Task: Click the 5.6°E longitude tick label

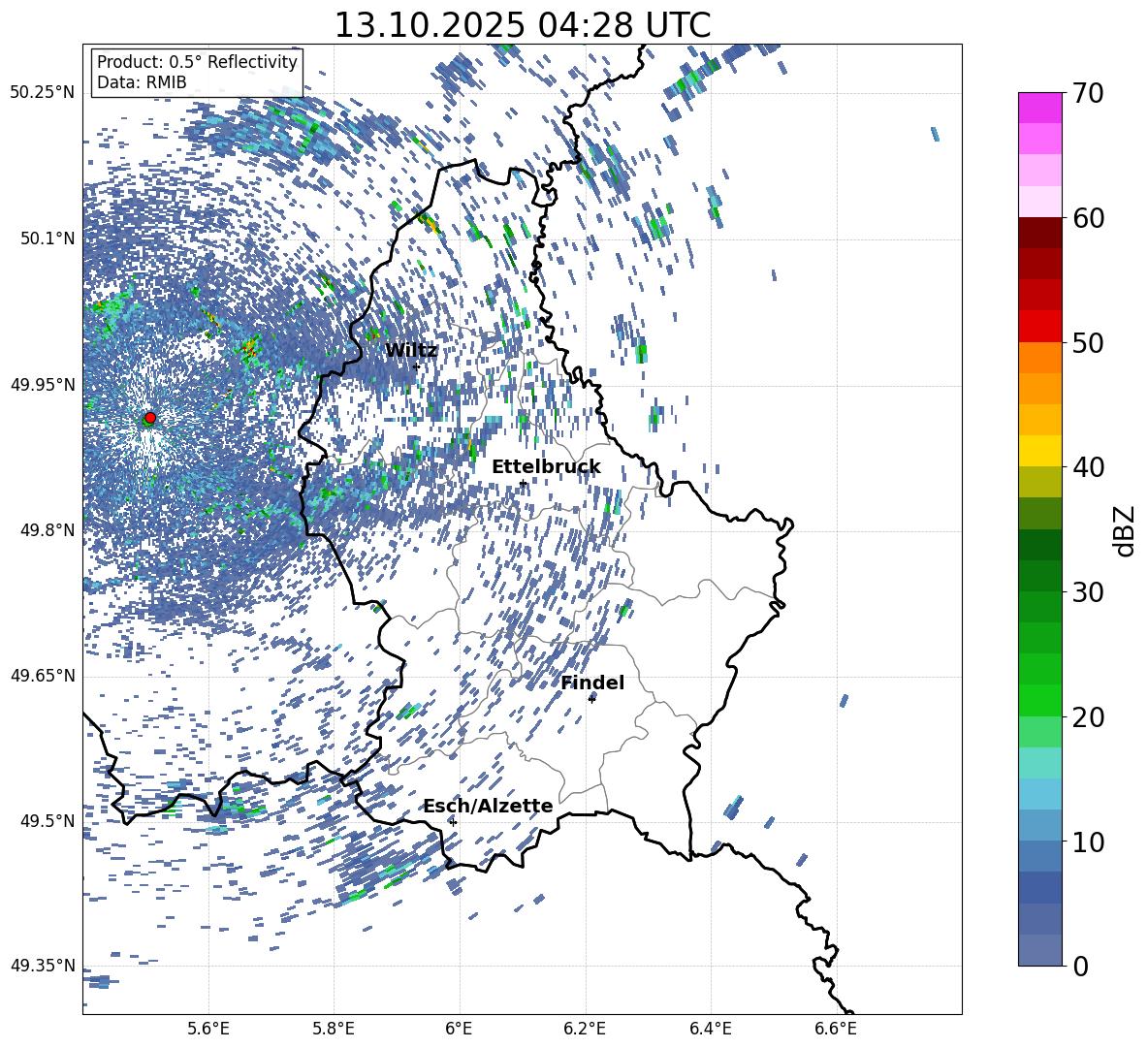Action: tap(208, 1029)
